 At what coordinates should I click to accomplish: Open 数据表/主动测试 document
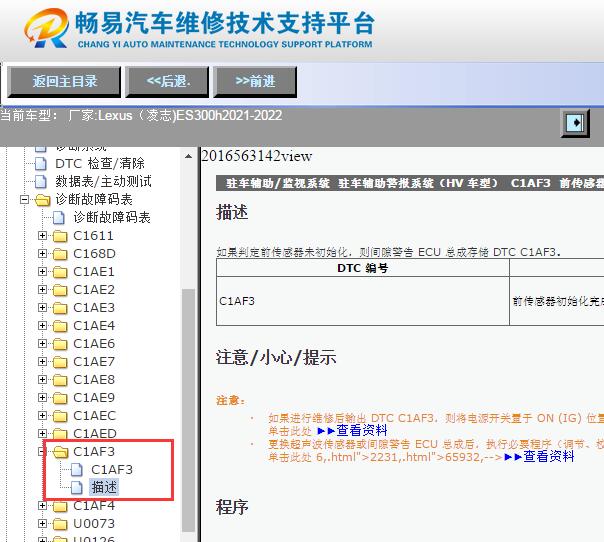(103, 181)
